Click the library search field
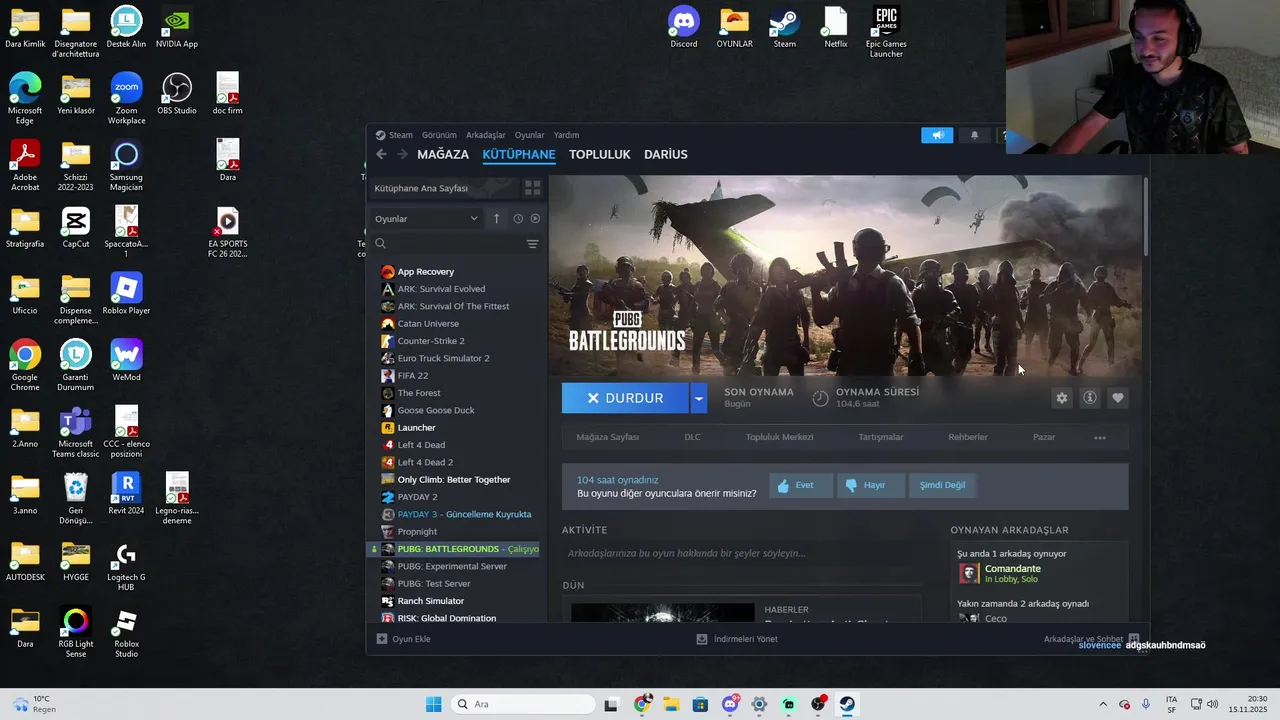This screenshot has height=720, width=1280. tap(455, 244)
